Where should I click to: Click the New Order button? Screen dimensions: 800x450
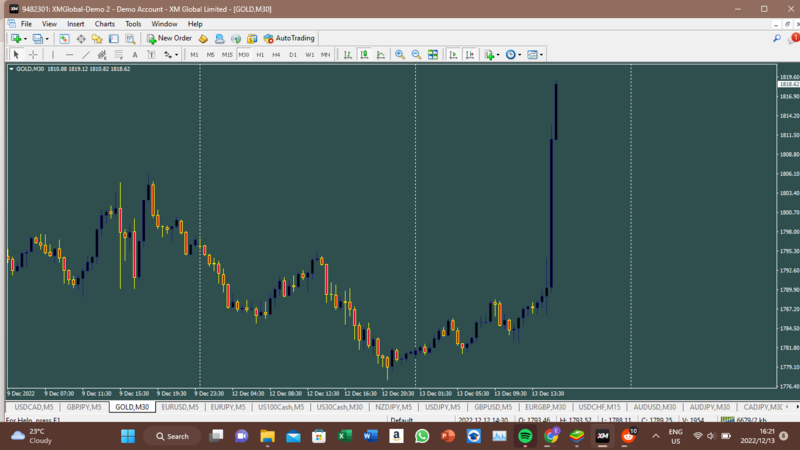[x=169, y=38]
